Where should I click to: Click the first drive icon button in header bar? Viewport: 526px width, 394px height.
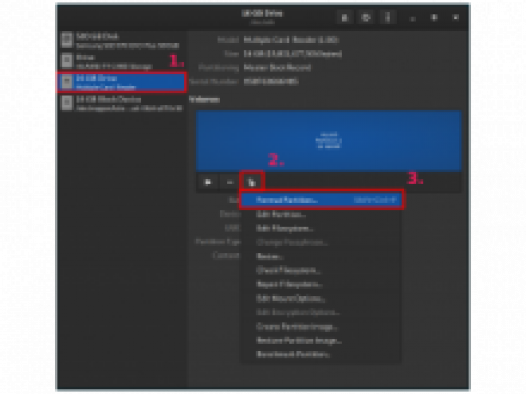345,17
